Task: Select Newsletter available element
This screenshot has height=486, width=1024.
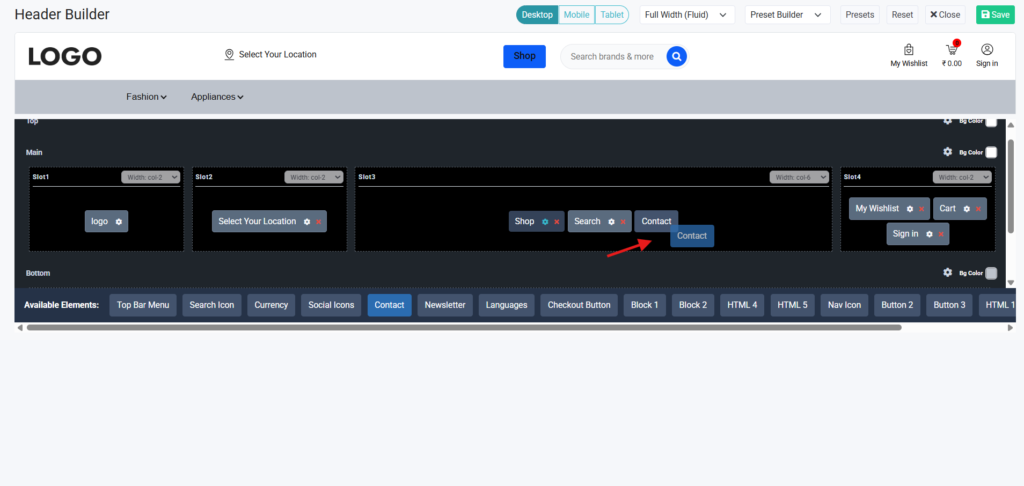Action: [445, 305]
